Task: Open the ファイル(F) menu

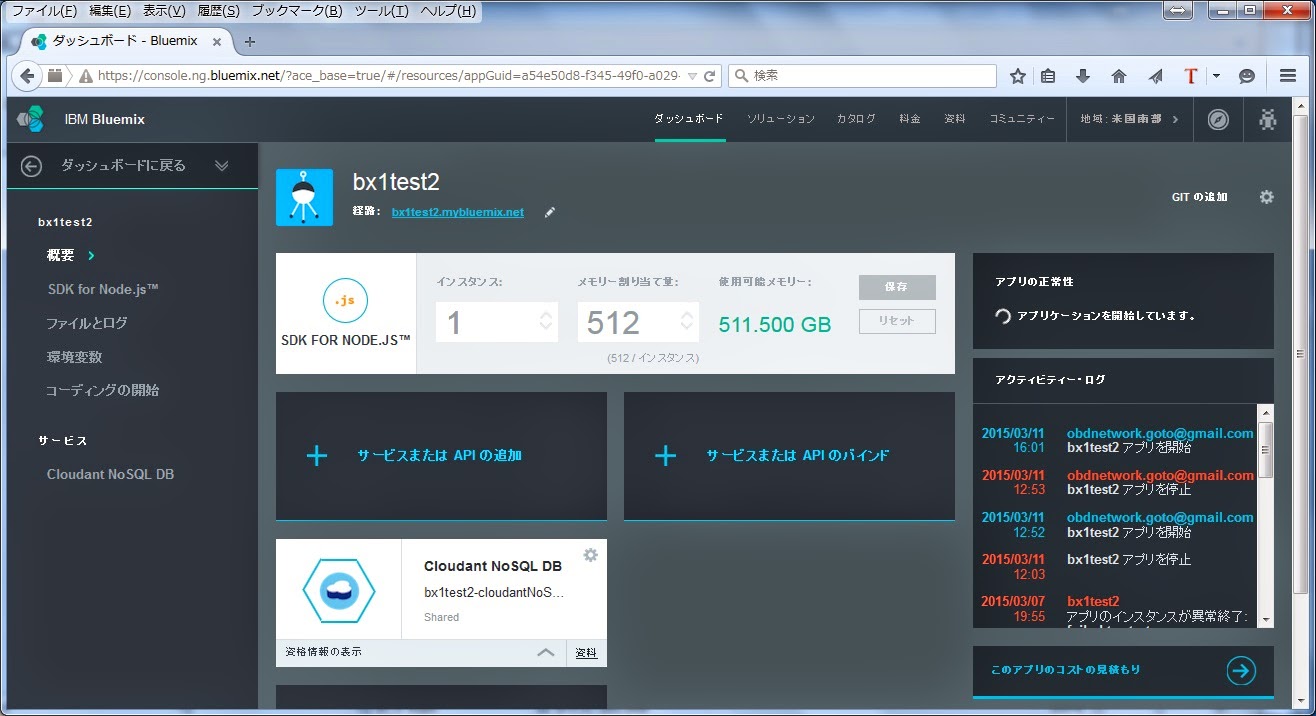Action: pyautogui.click(x=43, y=11)
